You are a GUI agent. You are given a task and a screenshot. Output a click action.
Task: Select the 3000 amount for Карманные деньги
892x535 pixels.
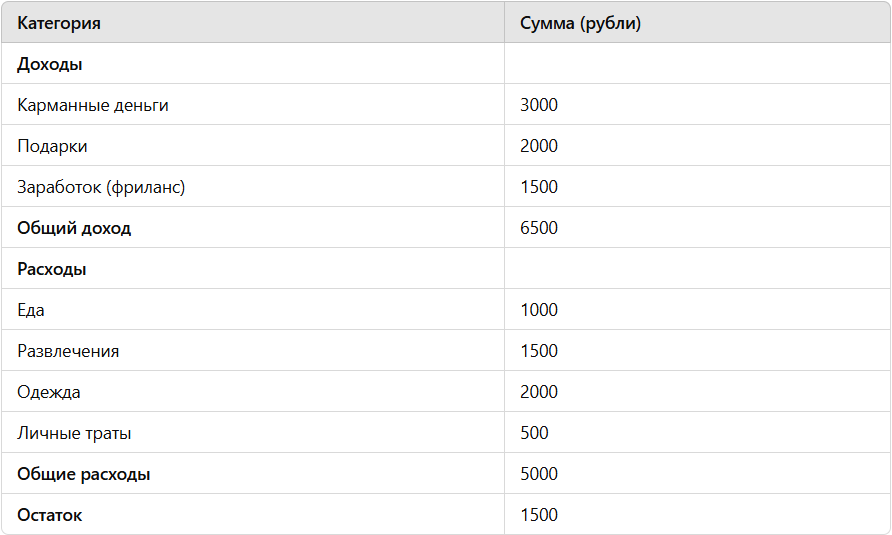tap(539, 105)
